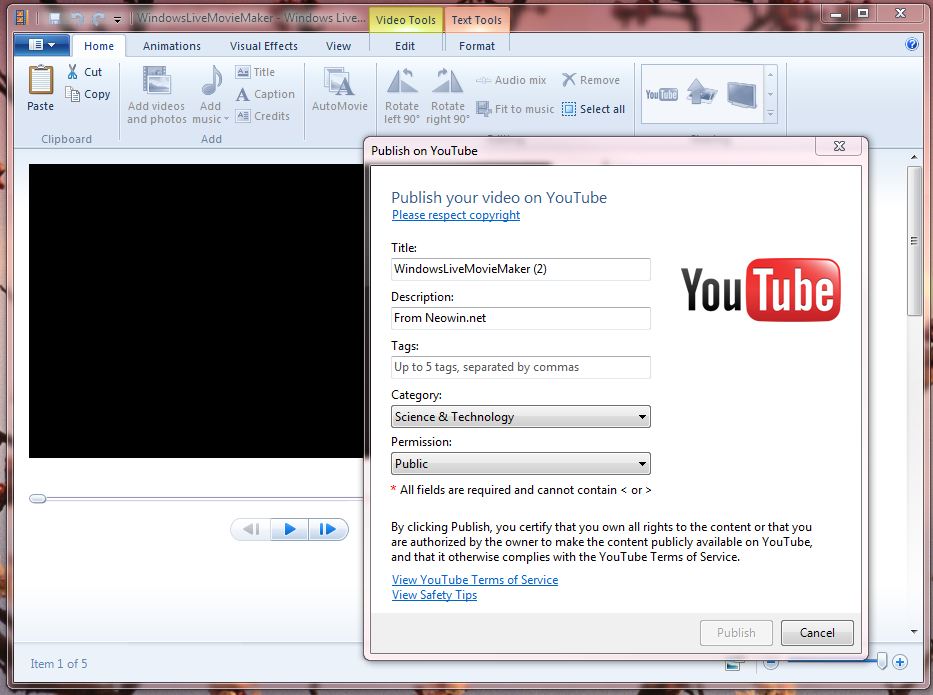Open View YouTube Terms of Service link
The image size is (933, 695).
pos(475,580)
